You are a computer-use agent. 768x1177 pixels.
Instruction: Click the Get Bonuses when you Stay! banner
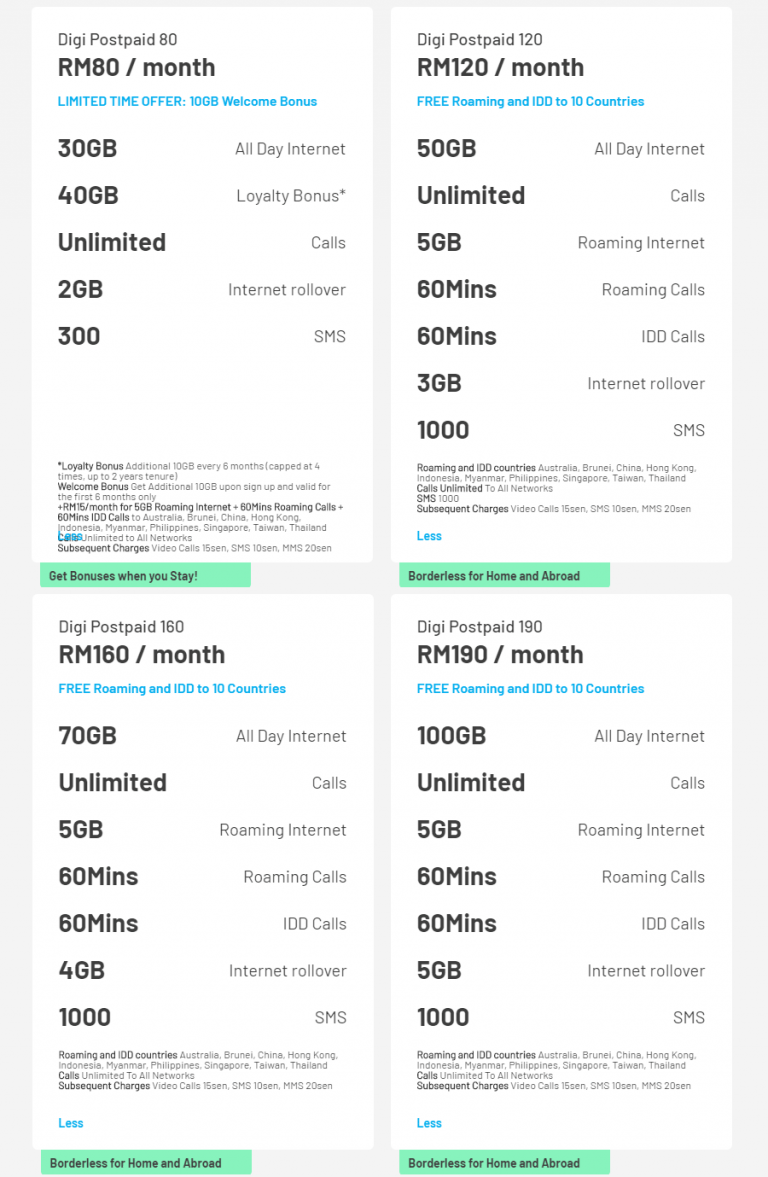pos(144,575)
